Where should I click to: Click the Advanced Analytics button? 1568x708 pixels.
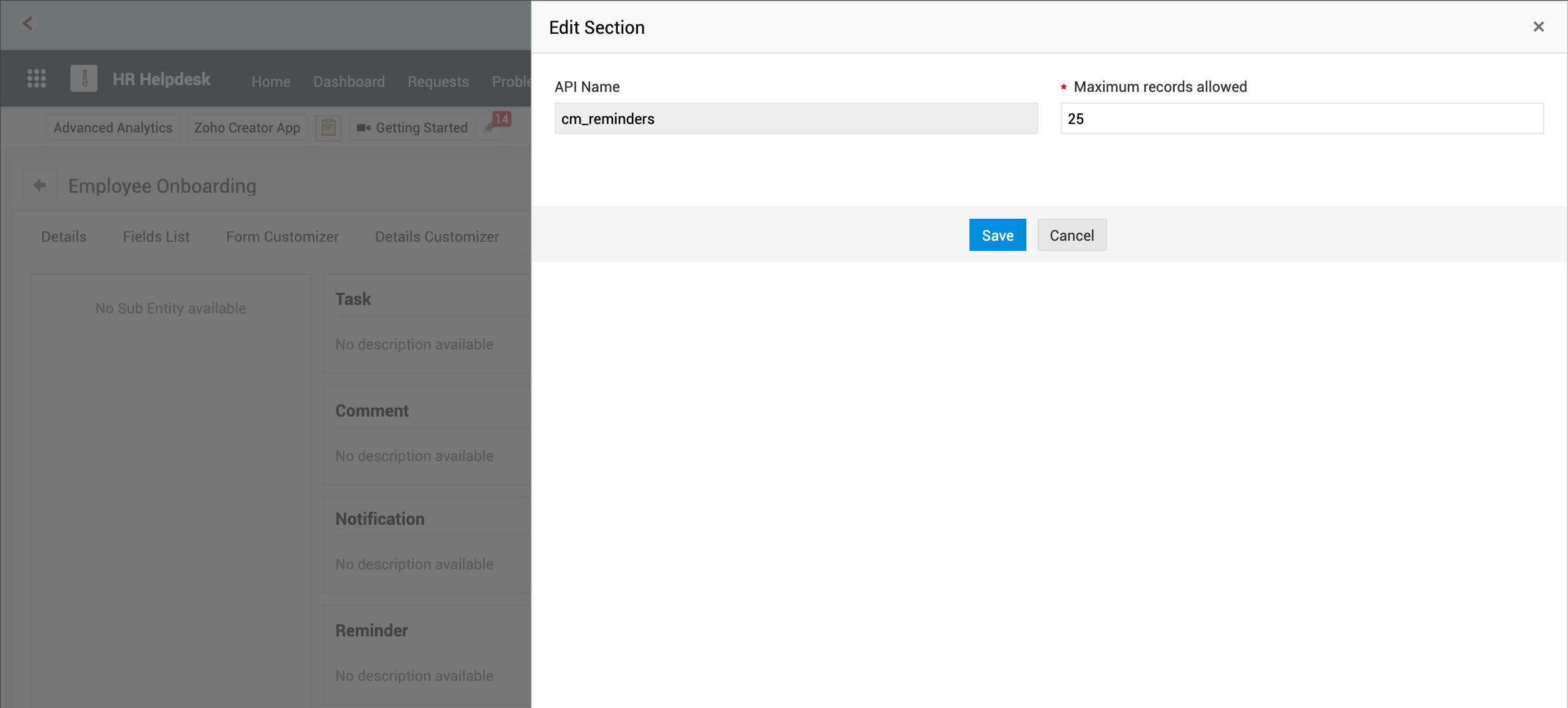pyautogui.click(x=113, y=128)
